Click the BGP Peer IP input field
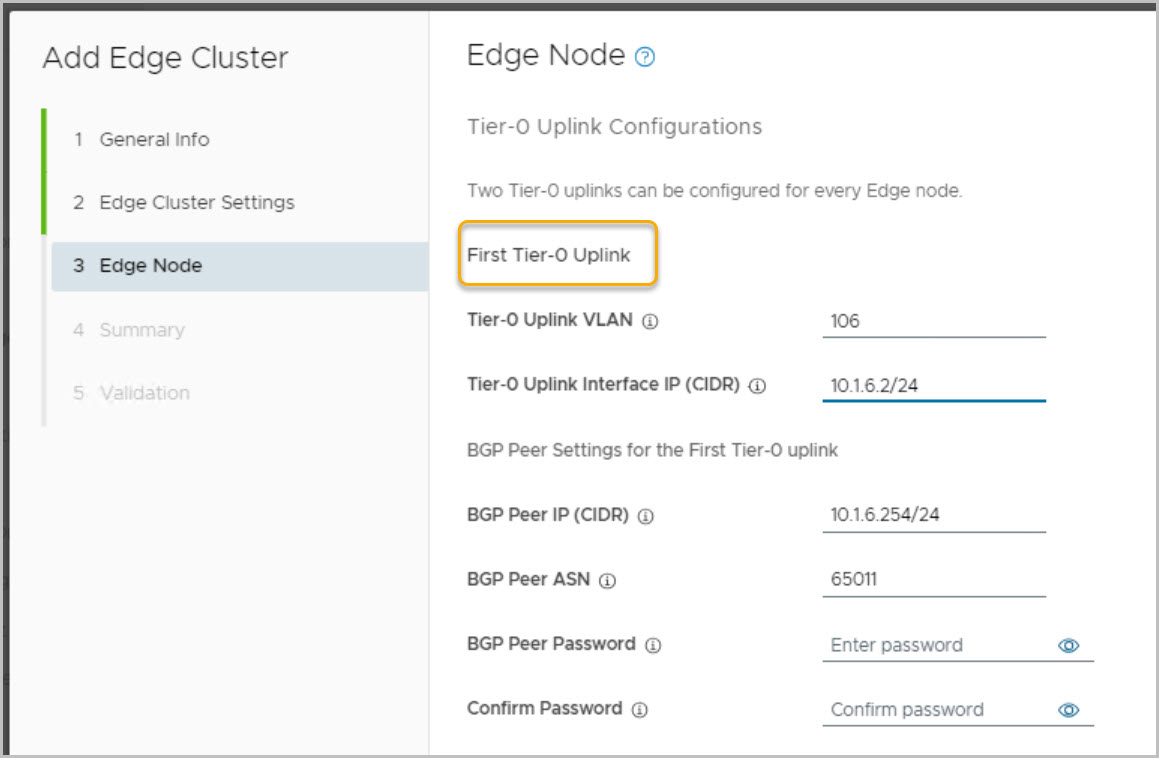Viewport: 1159px width, 758px height. pyautogui.click(x=933, y=516)
